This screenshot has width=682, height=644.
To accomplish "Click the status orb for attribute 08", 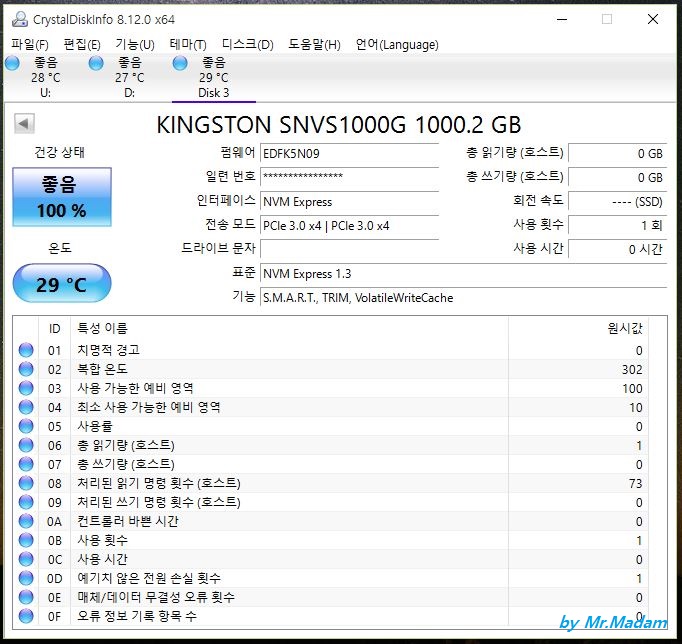I will coord(26,483).
